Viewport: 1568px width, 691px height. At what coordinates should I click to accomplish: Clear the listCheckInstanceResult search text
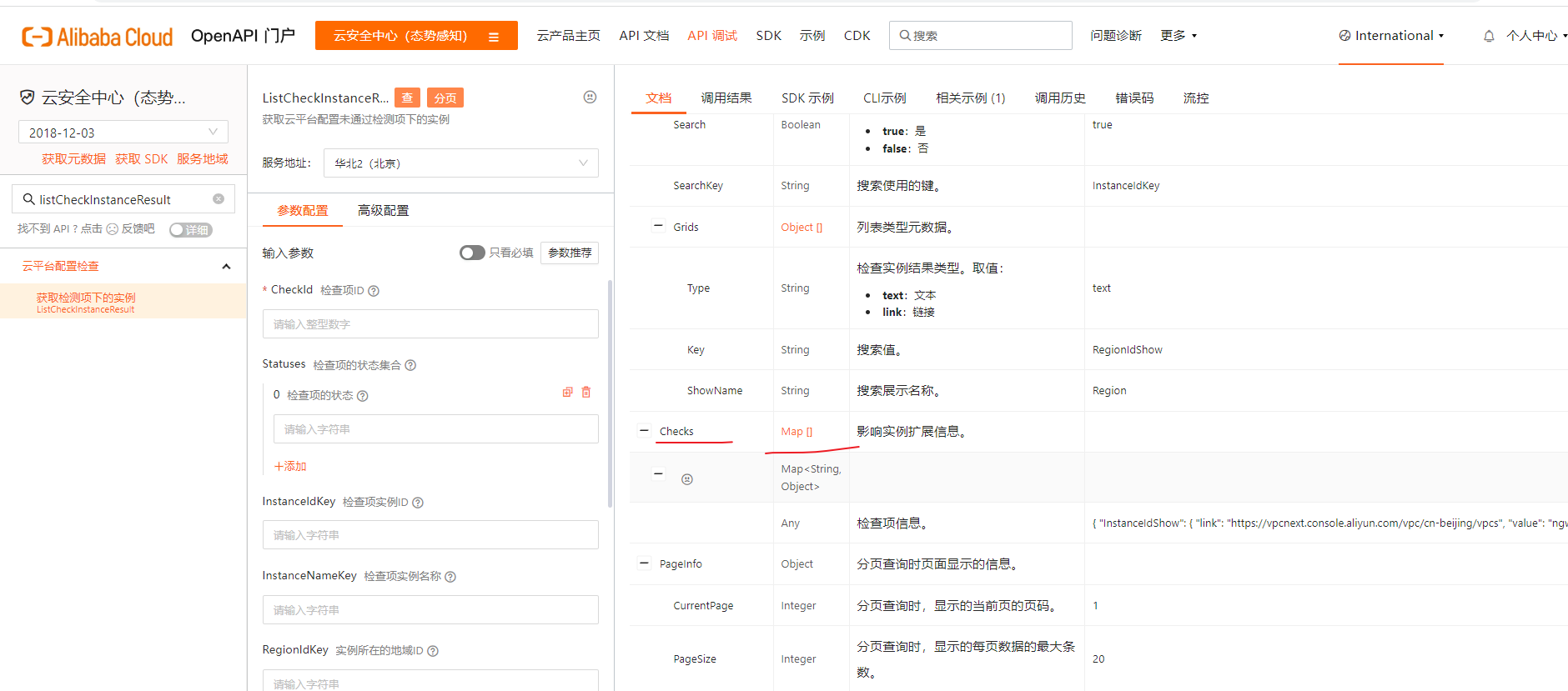219,199
